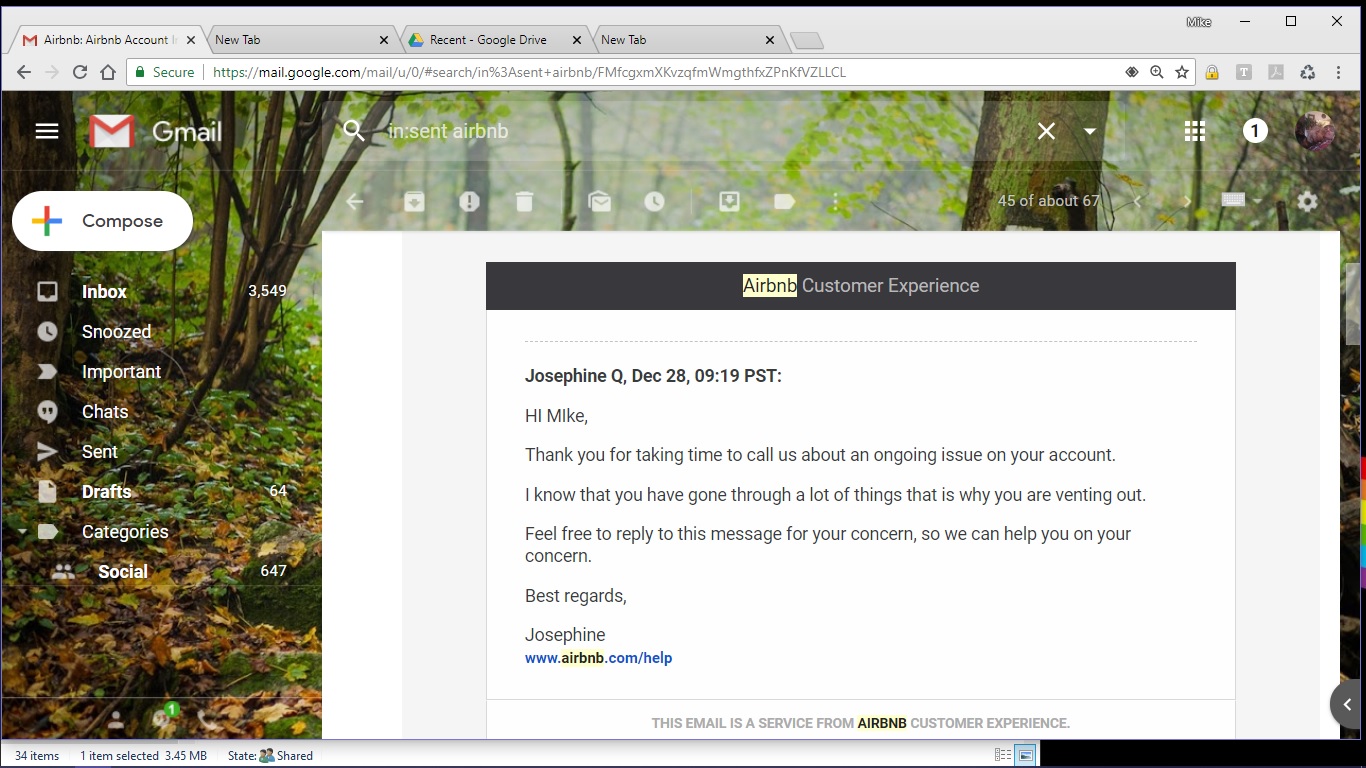
Task: Open the Hangouts phone calls icon
Action: 207,718
